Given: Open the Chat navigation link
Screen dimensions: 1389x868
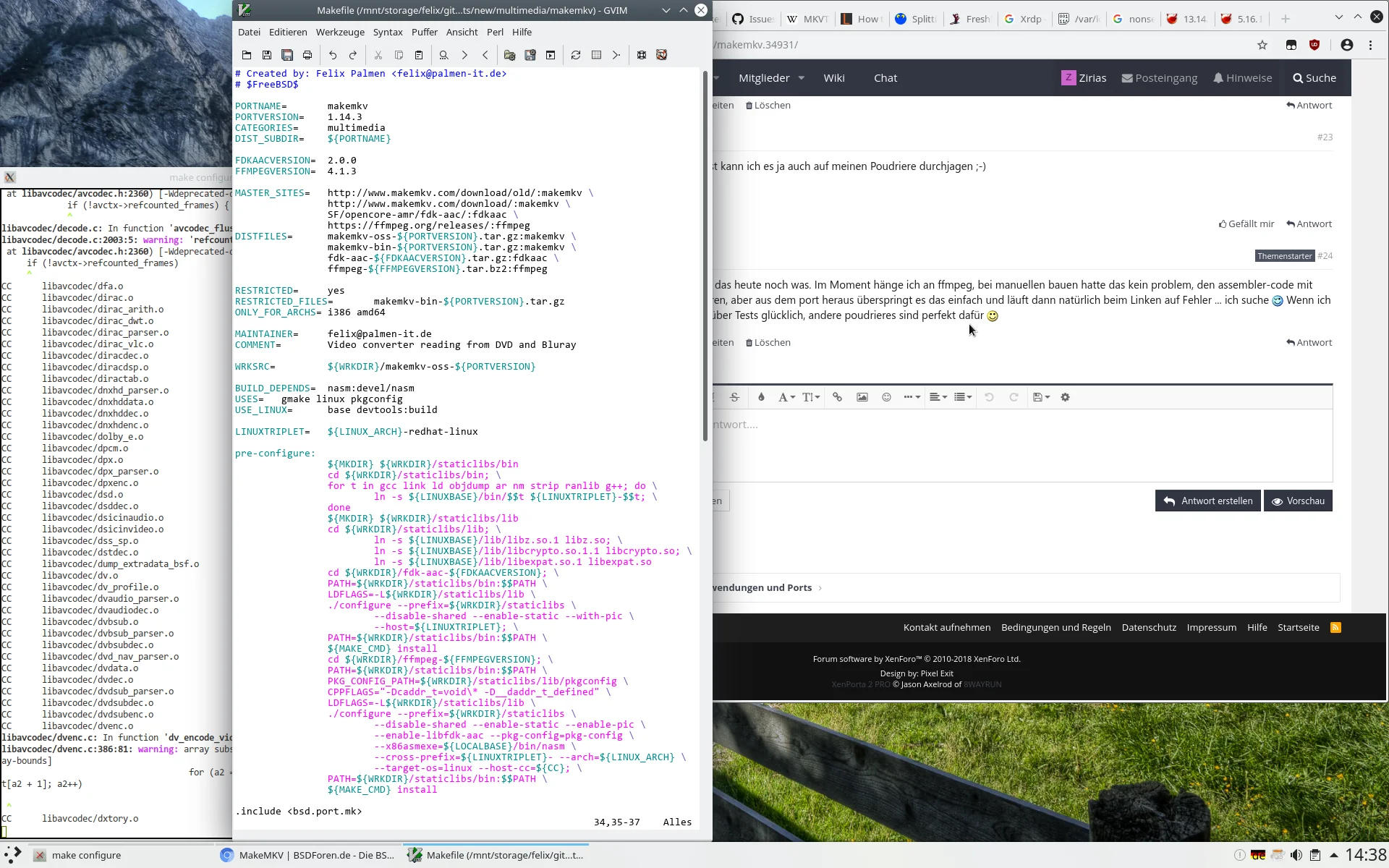Looking at the screenshot, I should click(885, 78).
